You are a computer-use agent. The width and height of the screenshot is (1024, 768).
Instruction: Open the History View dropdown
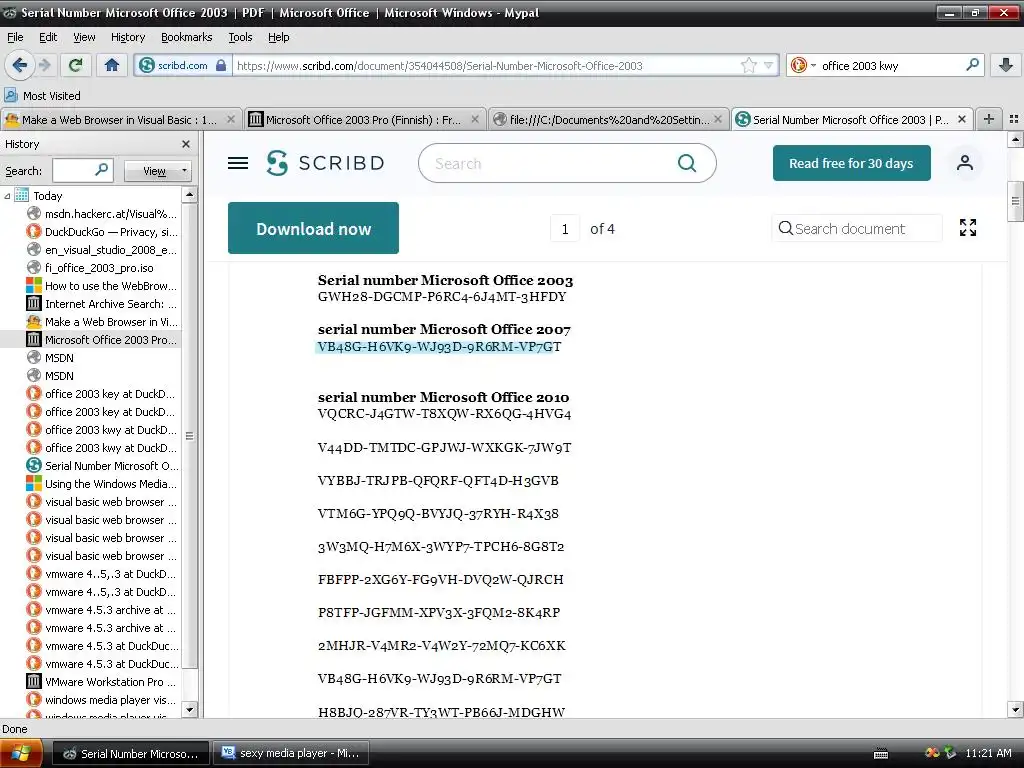tap(159, 170)
